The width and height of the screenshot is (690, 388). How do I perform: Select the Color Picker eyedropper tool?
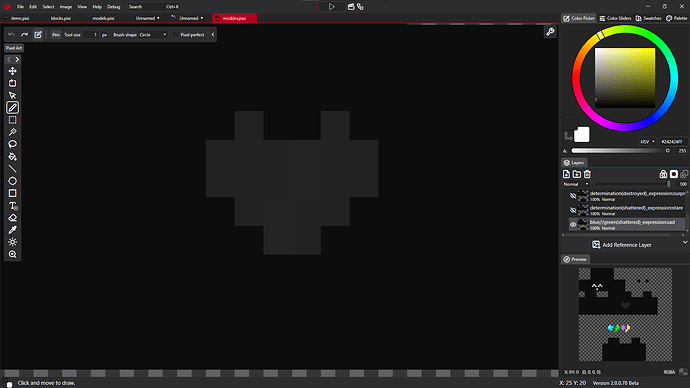coord(12,230)
